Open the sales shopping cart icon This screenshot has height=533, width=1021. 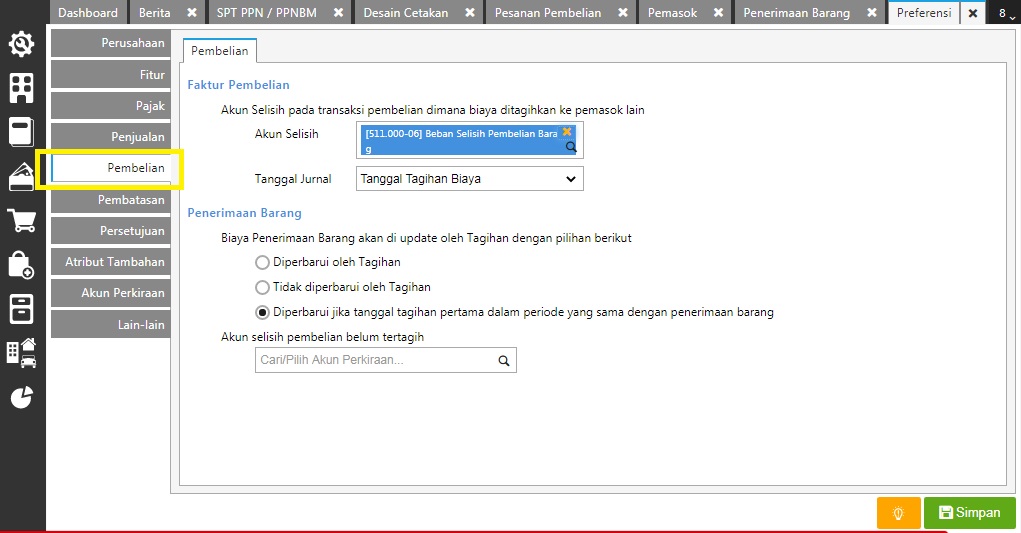pos(21,221)
